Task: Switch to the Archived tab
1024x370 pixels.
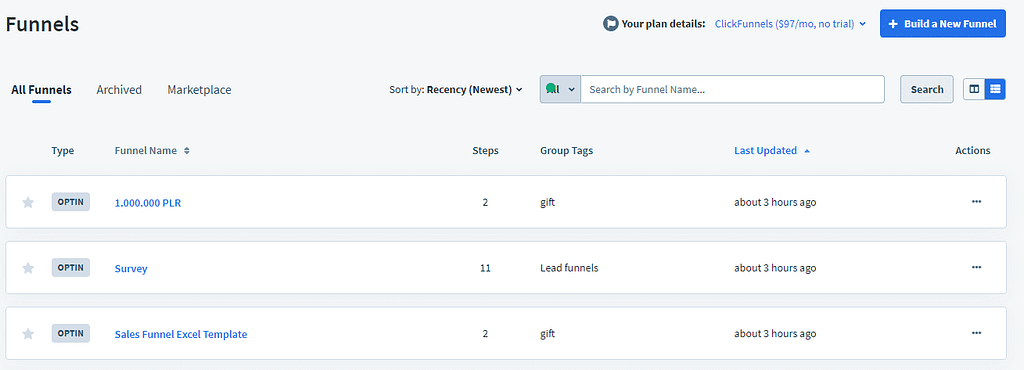Action: [x=119, y=90]
